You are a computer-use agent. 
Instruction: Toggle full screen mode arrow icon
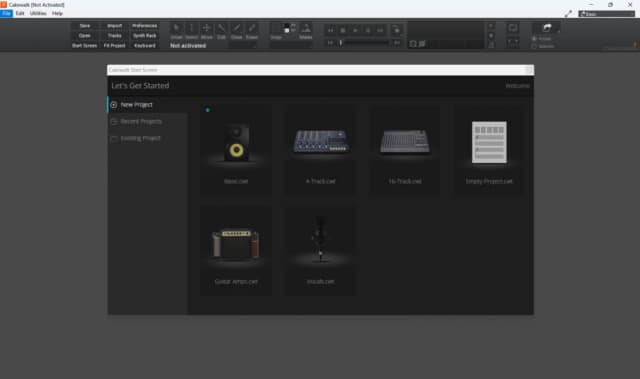coord(568,14)
